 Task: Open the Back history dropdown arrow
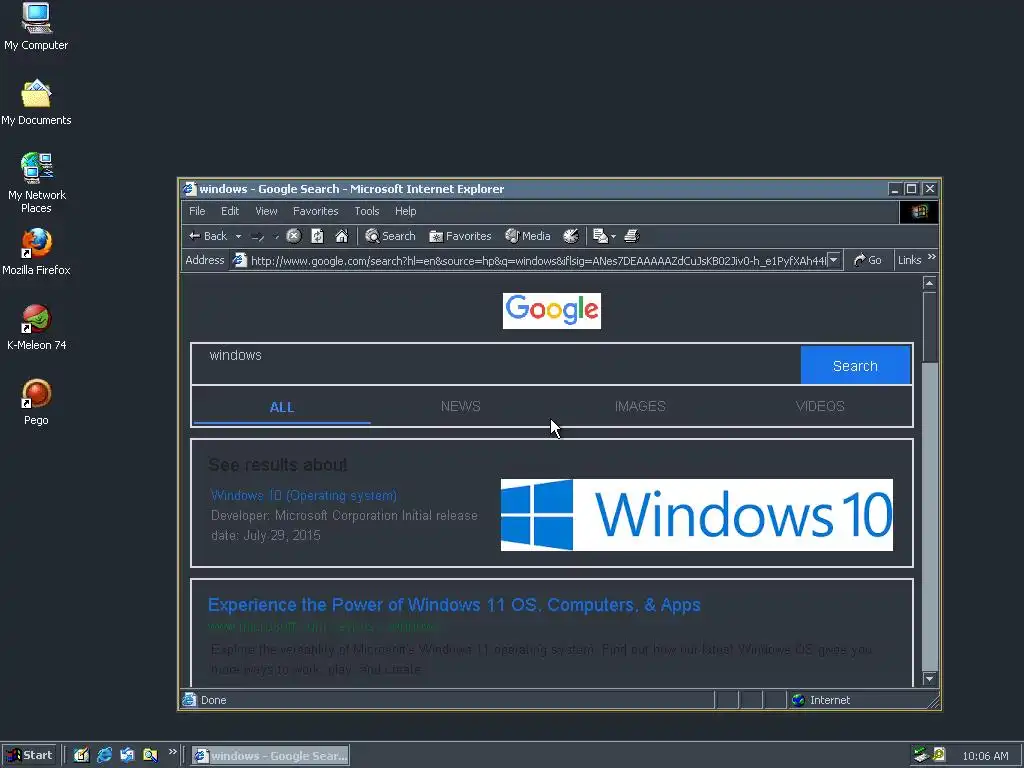238,236
